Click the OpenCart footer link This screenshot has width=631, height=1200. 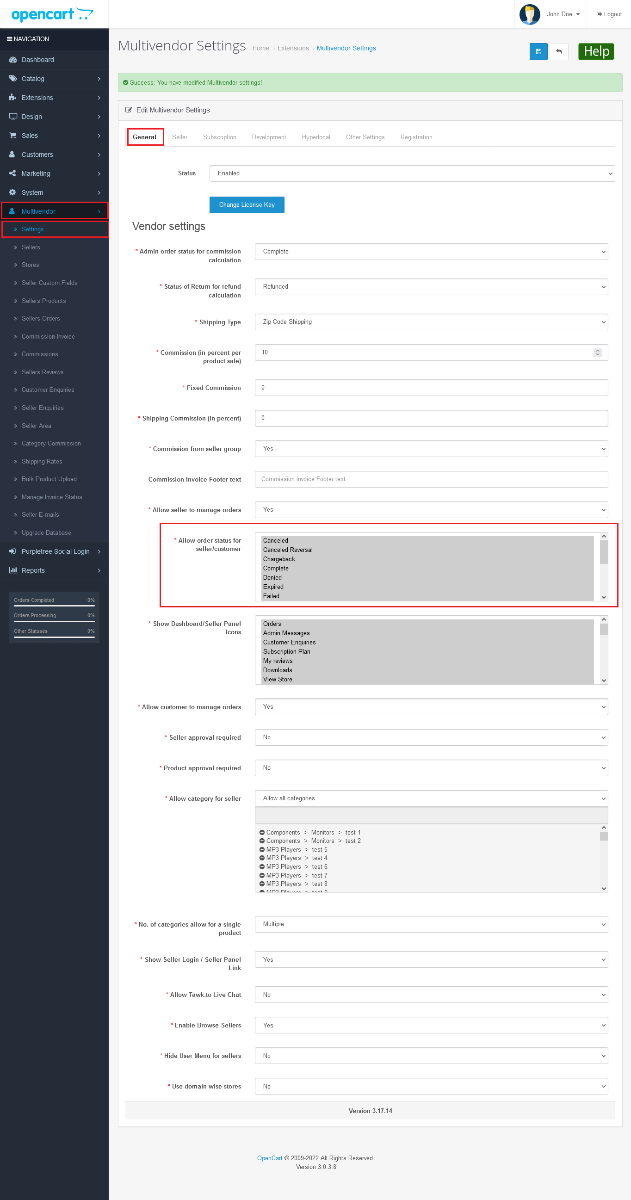268,1158
